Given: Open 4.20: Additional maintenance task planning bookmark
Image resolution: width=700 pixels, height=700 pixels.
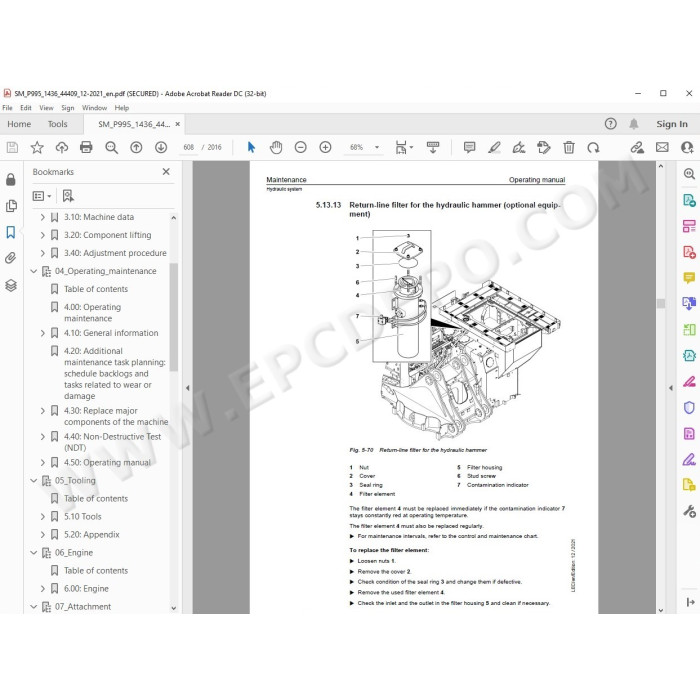Looking at the screenshot, I should click(114, 374).
